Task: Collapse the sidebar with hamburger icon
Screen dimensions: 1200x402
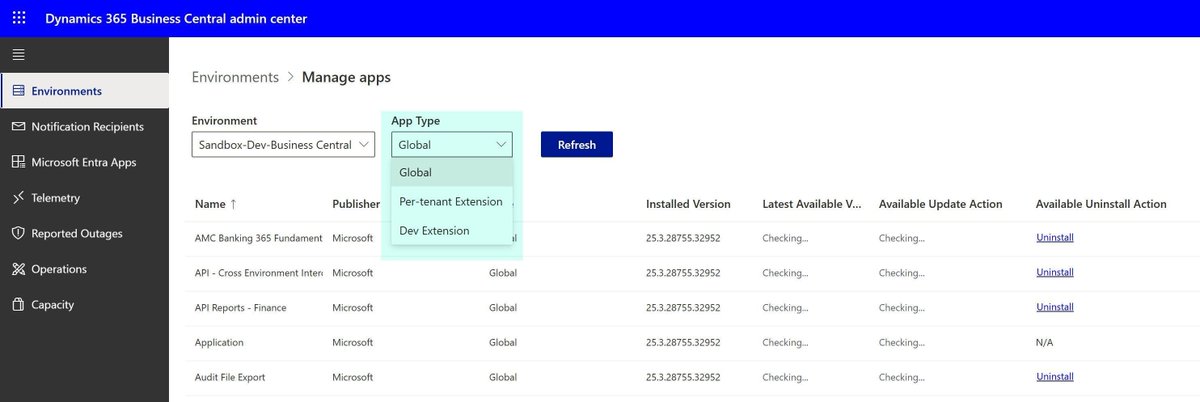Action: [18, 54]
